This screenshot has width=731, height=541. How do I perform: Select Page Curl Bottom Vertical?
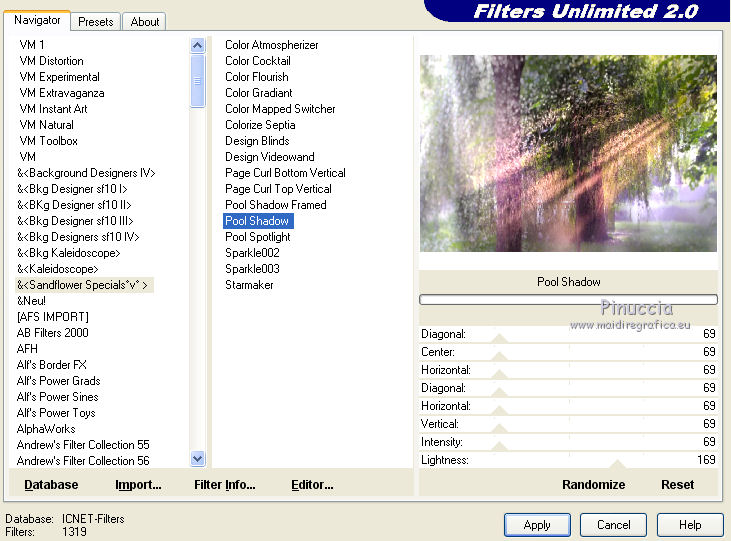point(285,173)
